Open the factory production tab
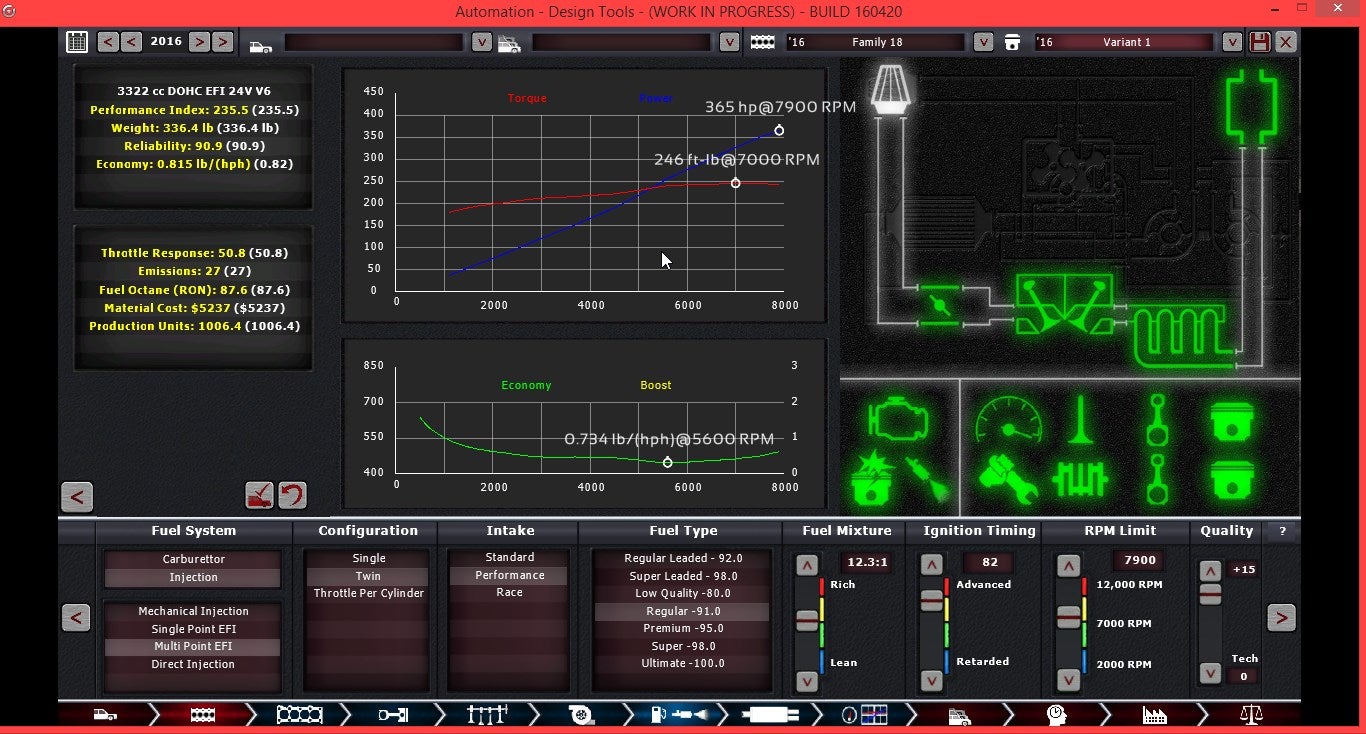1366x734 pixels. [1155, 714]
